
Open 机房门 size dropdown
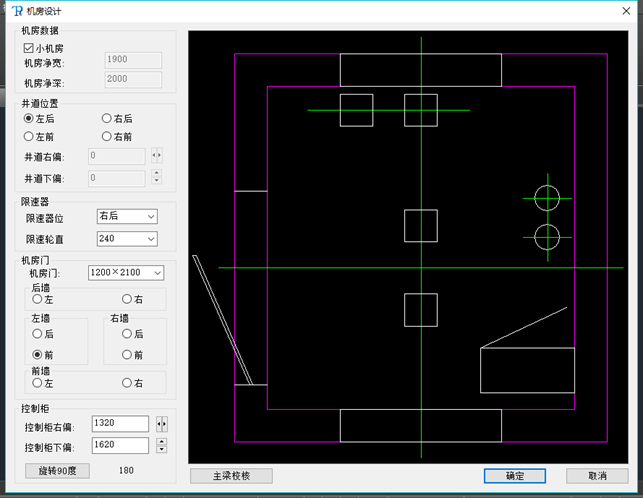pyautogui.click(x=126, y=272)
